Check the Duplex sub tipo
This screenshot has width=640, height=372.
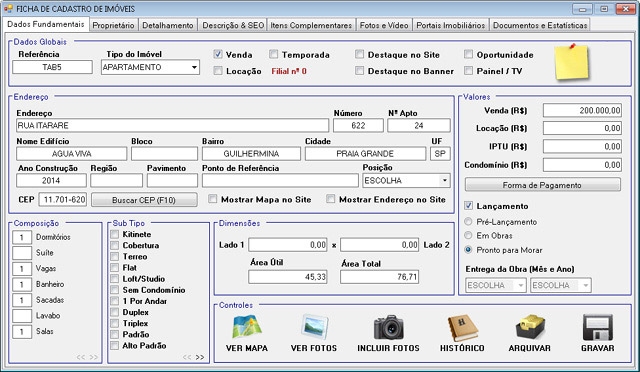tap(115, 312)
